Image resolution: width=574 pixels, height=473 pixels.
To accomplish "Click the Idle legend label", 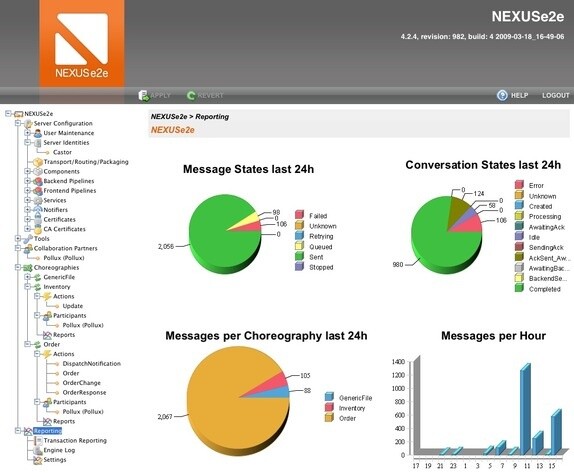I will coord(534,238).
